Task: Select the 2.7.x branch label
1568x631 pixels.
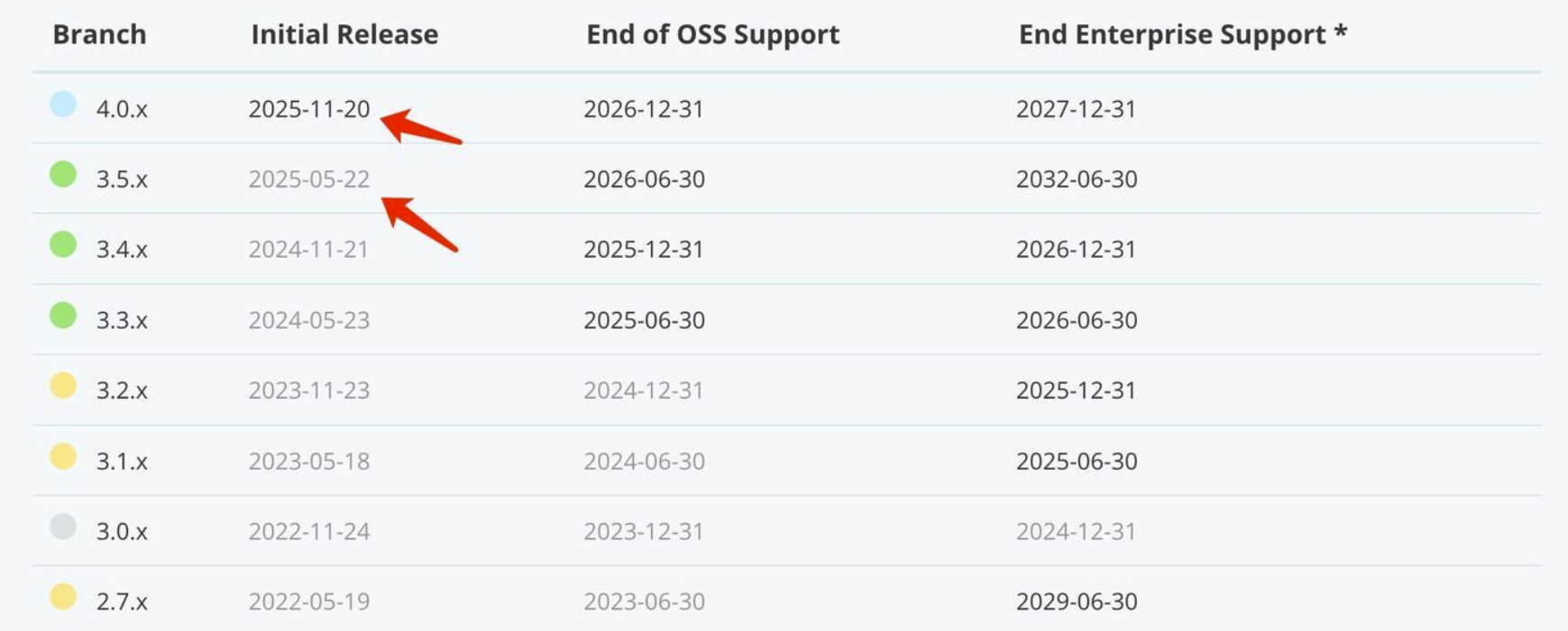Action: click(122, 601)
